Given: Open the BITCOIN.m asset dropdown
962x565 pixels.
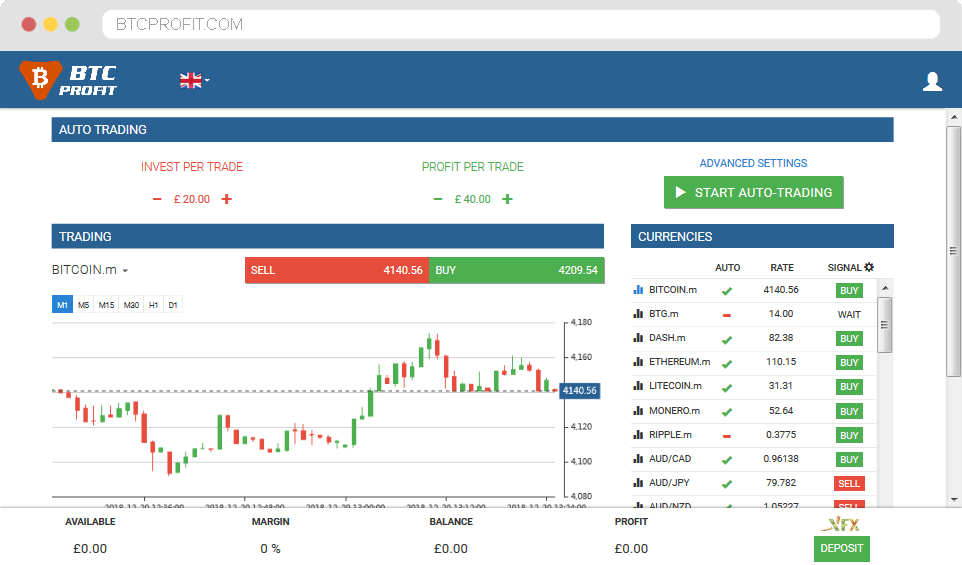Looking at the screenshot, I should pos(90,270).
